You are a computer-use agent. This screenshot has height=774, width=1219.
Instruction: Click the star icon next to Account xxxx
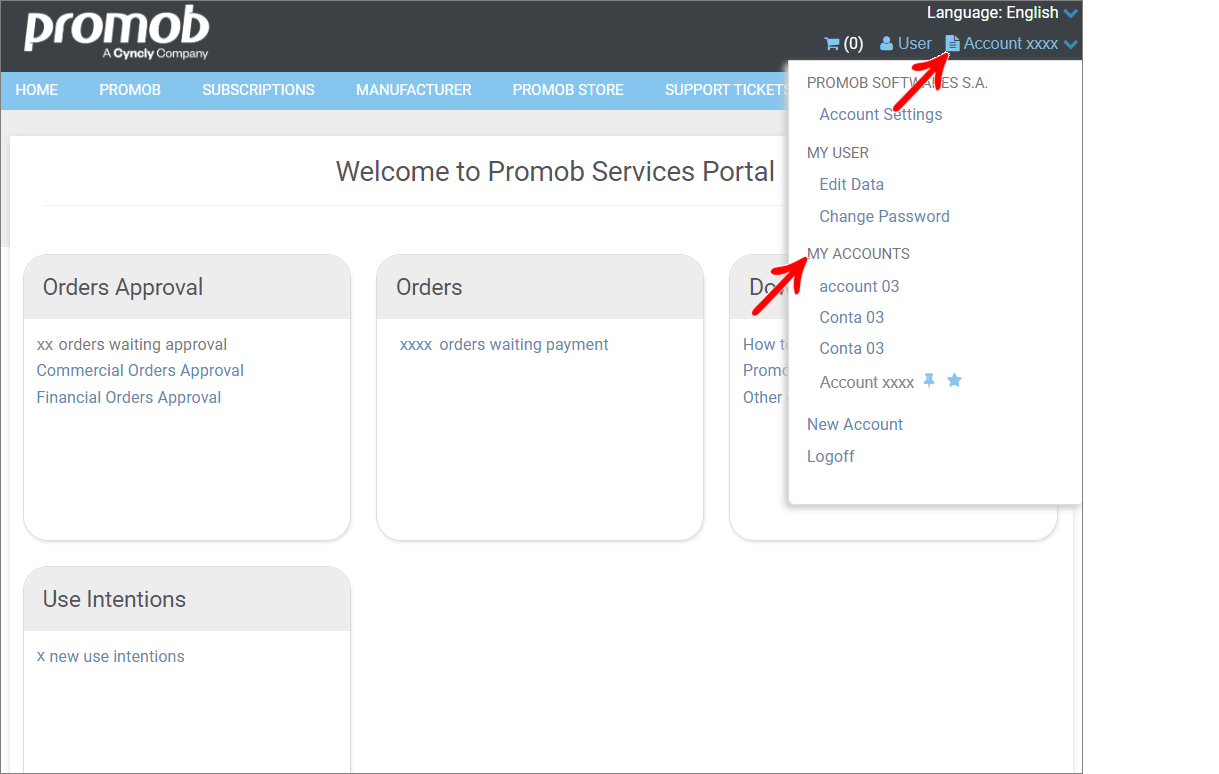[954, 380]
